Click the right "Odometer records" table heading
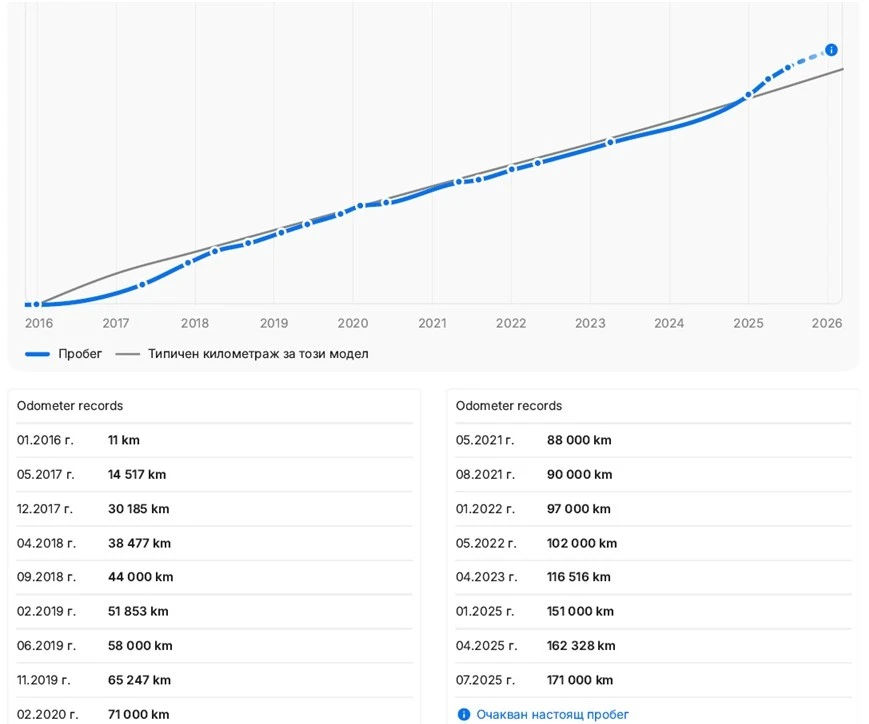Screen dimensions: 869x724 coord(509,406)
